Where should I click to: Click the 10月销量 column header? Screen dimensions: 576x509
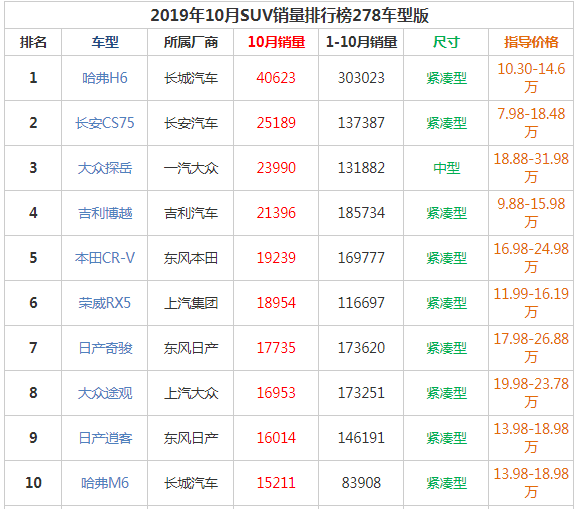(276, 42)
